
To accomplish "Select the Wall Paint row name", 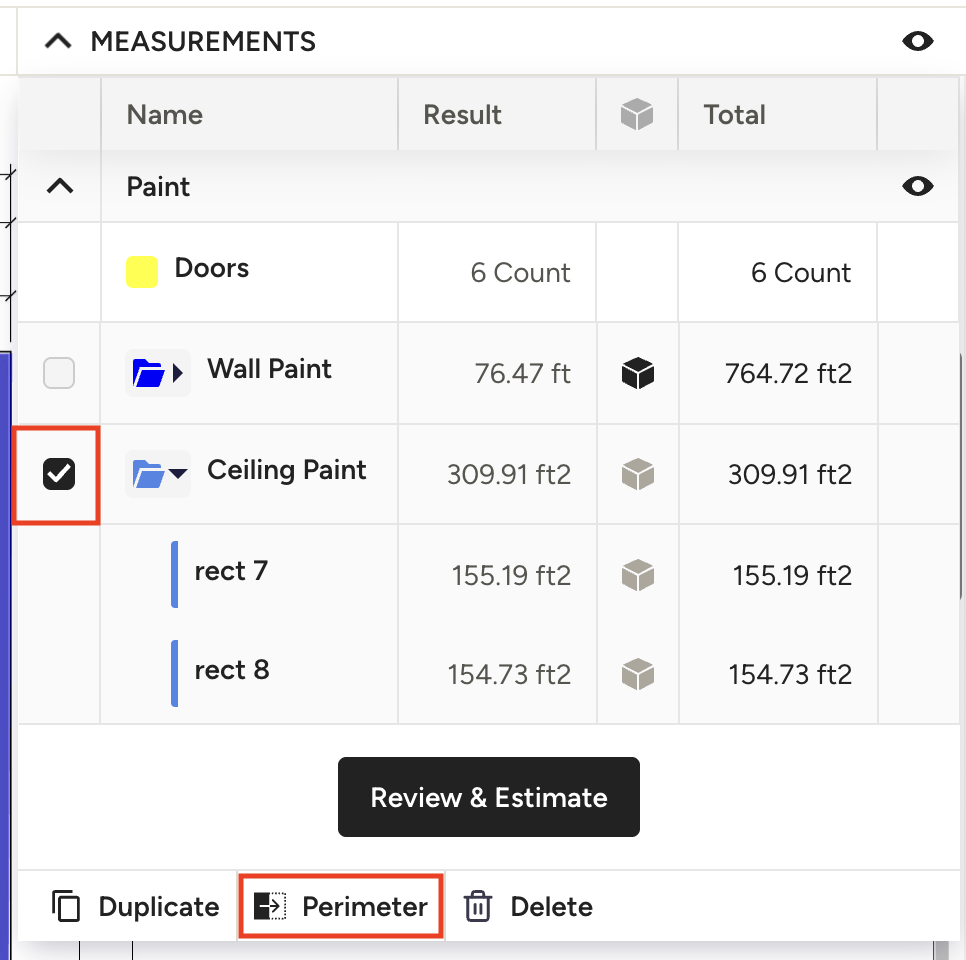I will (x=269, y=369).
